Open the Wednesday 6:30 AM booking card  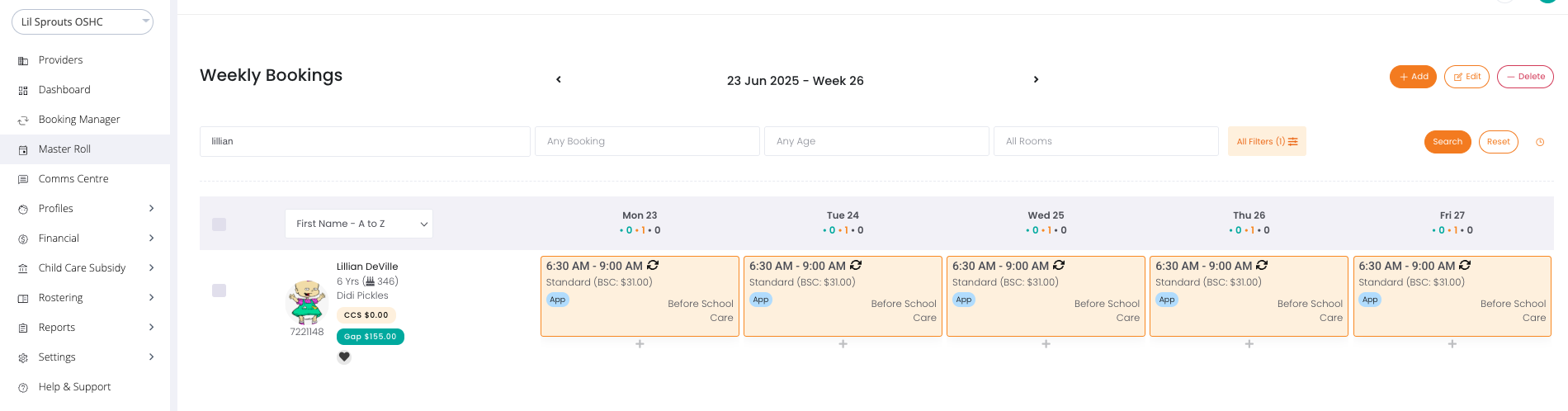(x=1046, y=296)
